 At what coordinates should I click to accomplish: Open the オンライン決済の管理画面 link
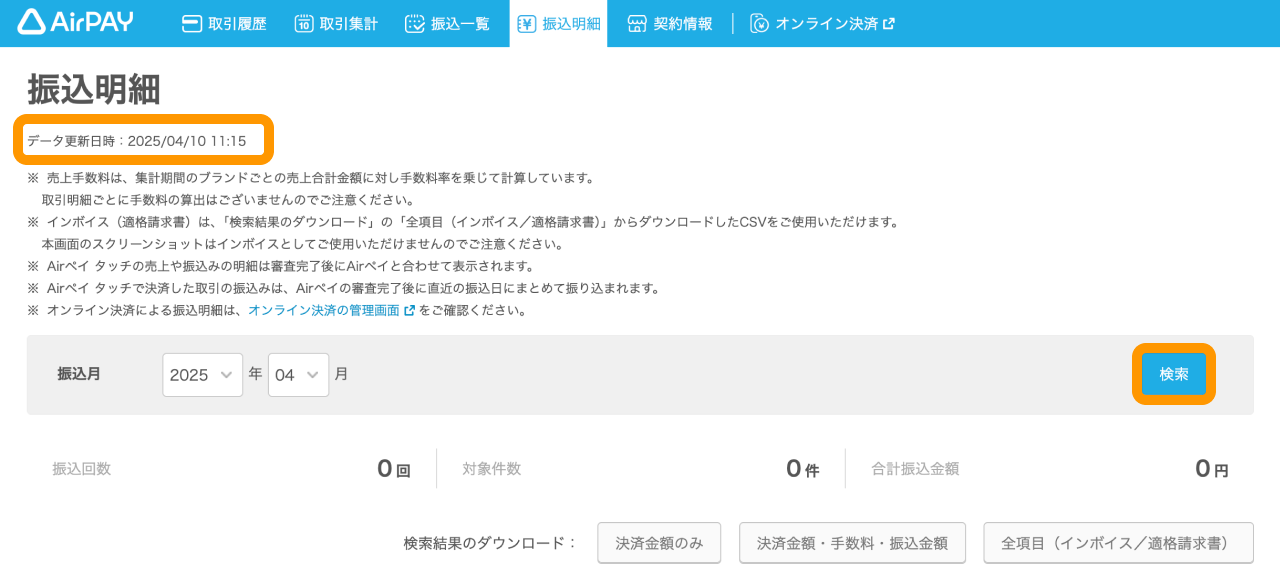pos(324,311)
